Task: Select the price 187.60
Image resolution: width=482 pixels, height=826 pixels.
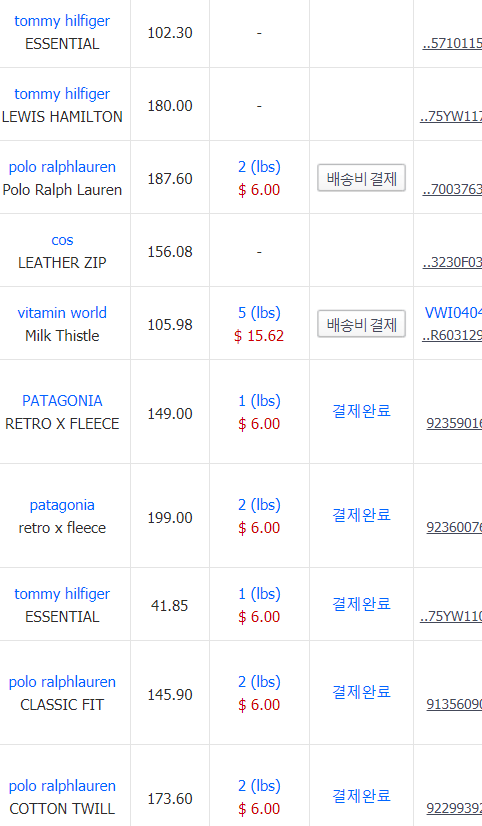Action: (x=170, y=179)
